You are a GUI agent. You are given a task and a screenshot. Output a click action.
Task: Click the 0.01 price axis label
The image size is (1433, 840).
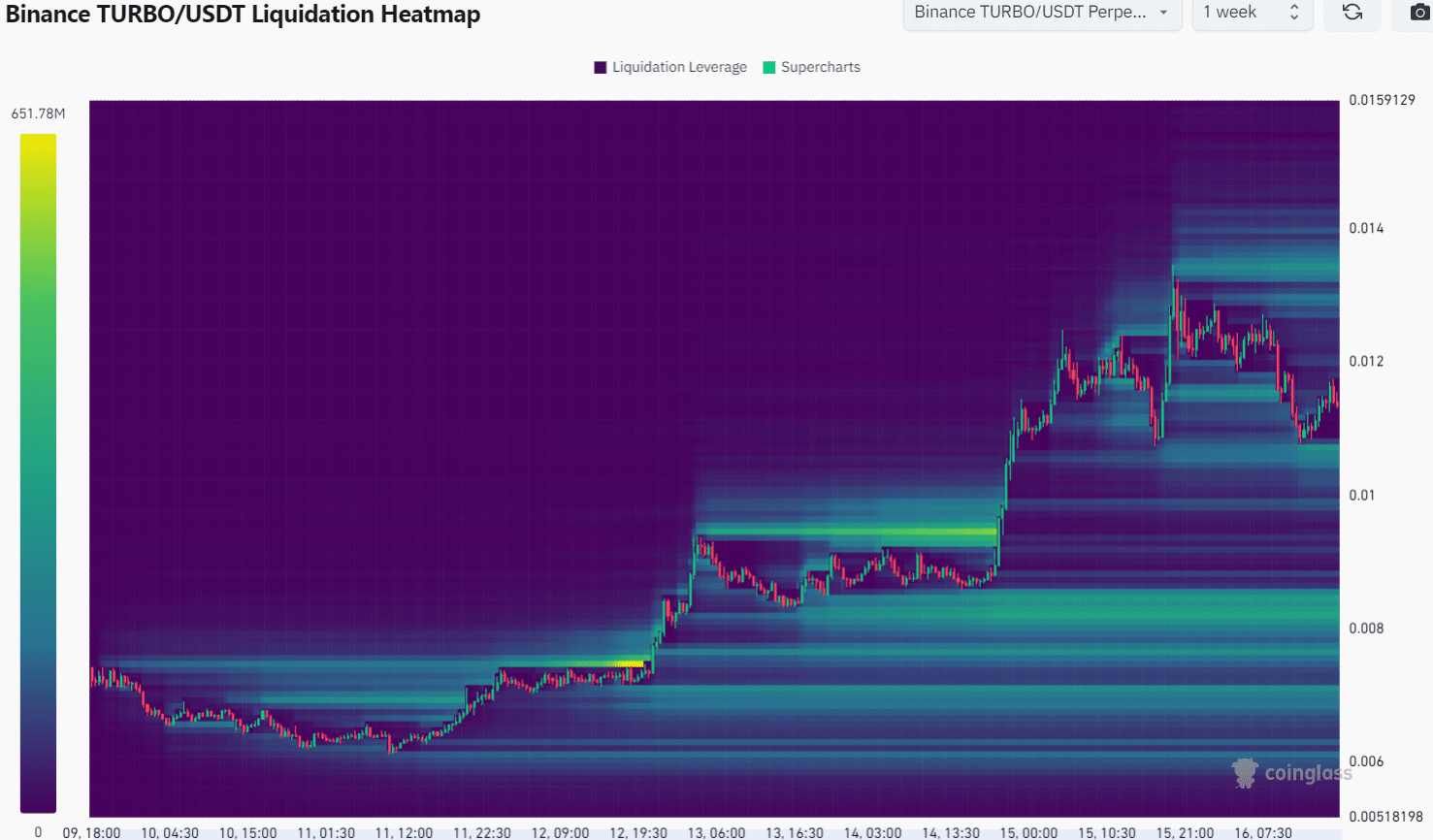(x=1361, y=495)
